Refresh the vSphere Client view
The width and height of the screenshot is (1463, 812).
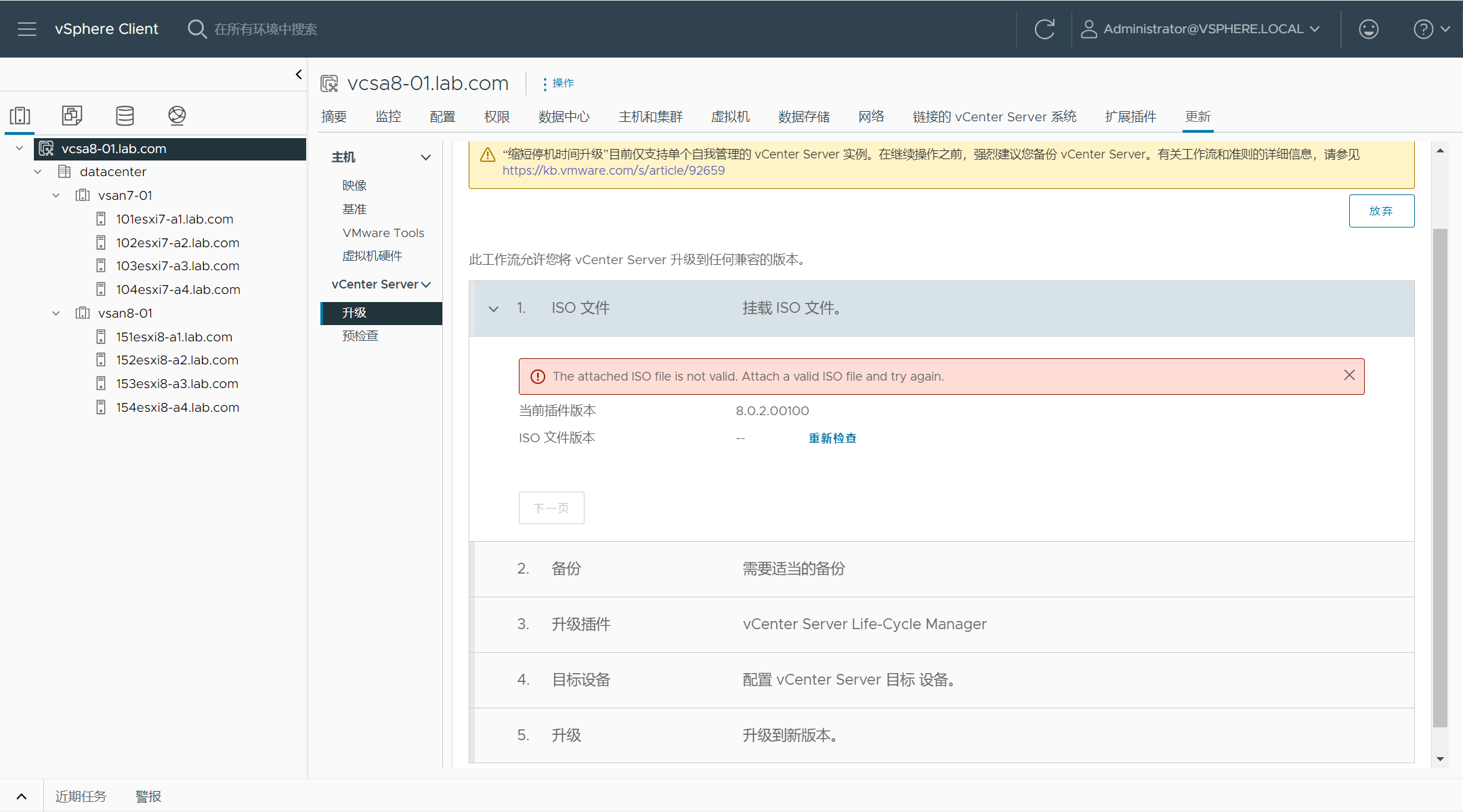click(1044, 29)
